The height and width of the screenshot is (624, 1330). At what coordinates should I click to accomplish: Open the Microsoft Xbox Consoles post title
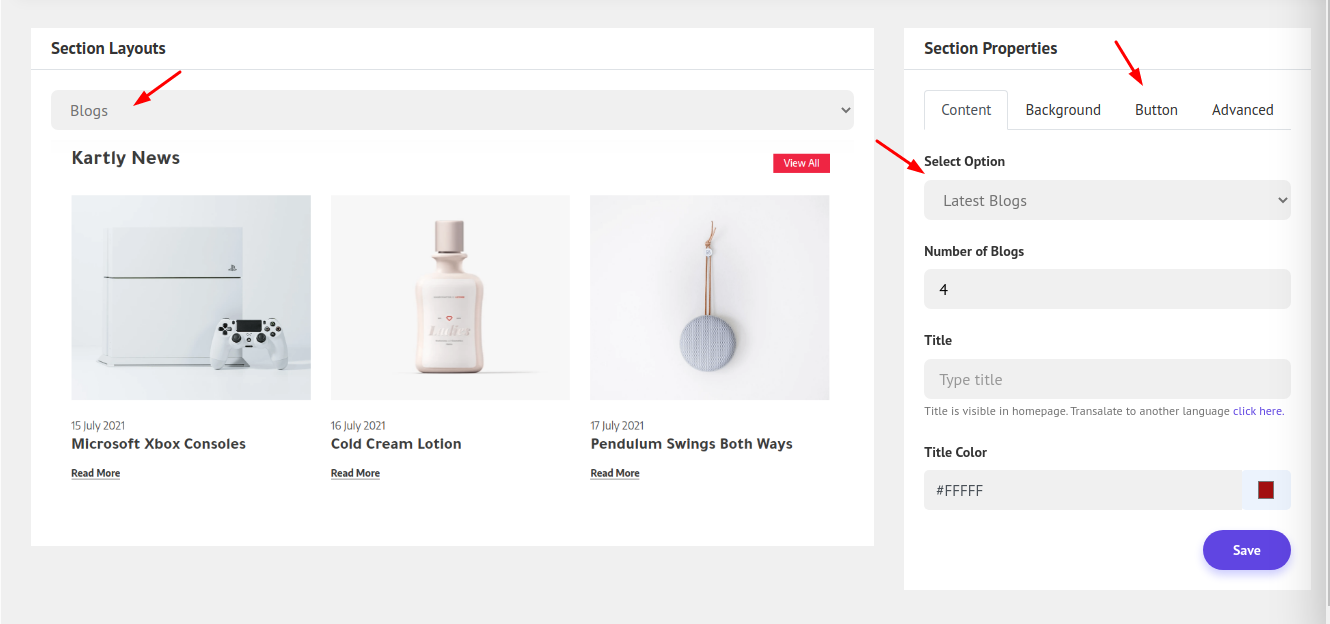click(x=158, y=444)
